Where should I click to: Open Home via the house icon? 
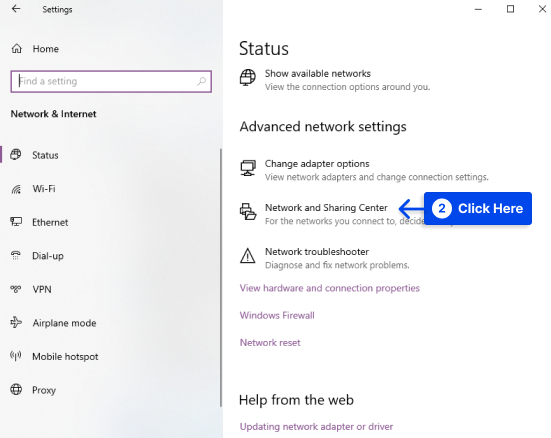[17, 49]
